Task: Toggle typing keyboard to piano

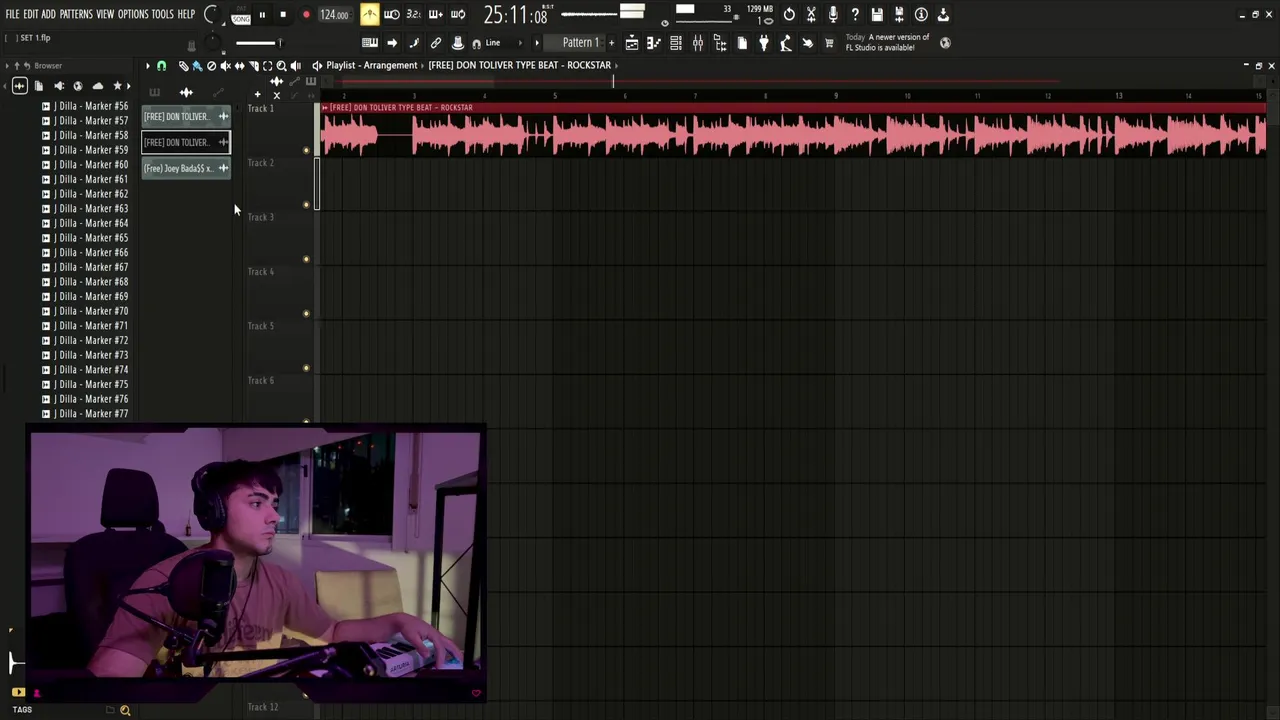Action: 370,43
